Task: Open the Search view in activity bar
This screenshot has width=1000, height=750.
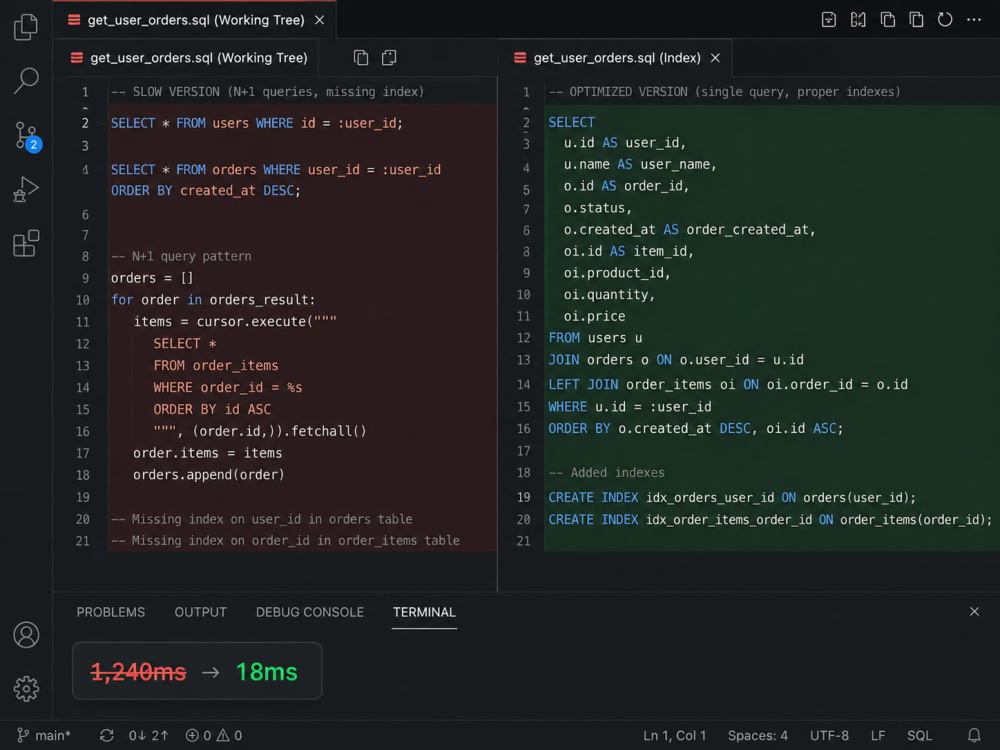Action: [x=26, y=80]
